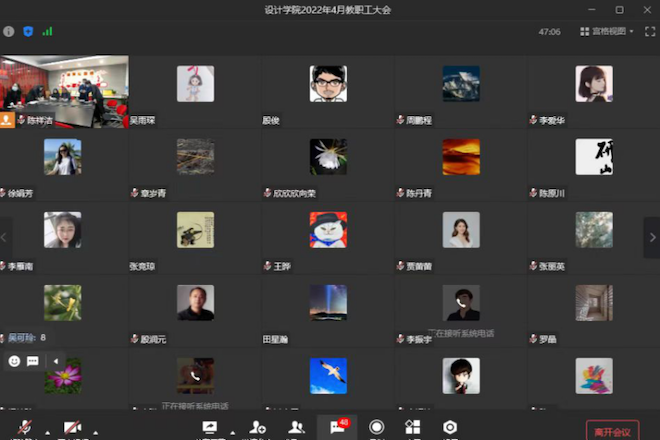Open the invite participants icon
660x440 pixels.
pyautogui.click(x=257, y=427)
